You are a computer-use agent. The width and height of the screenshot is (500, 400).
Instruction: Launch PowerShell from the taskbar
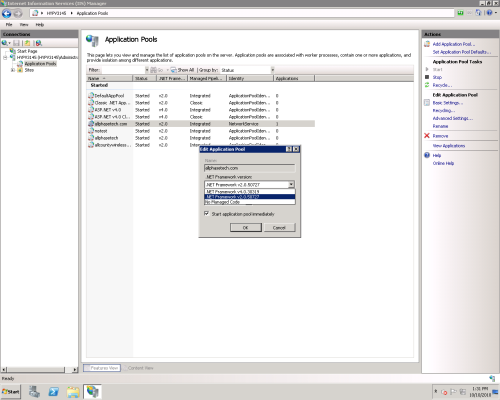coord(53,392)
